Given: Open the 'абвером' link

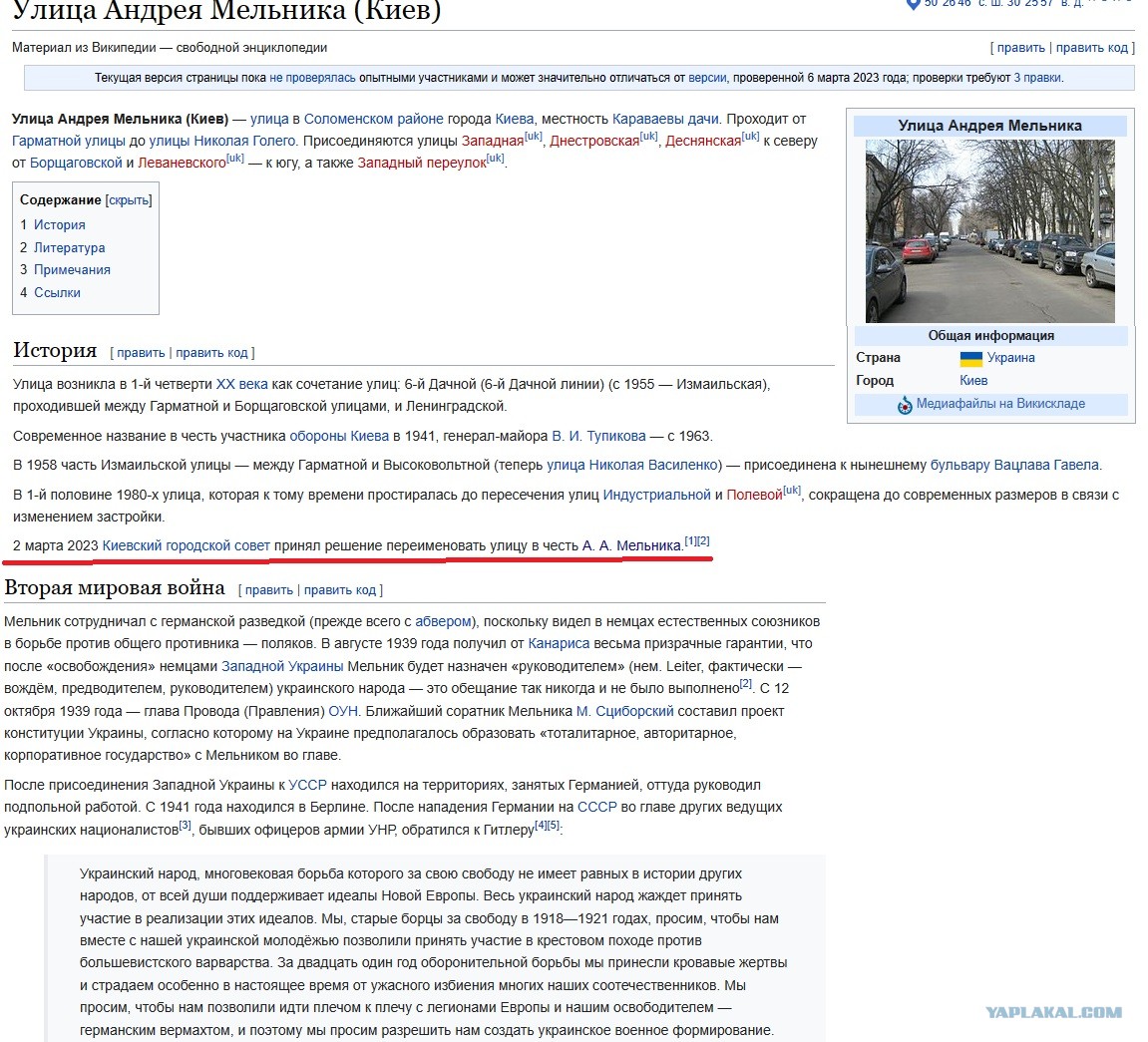Looking at the screenshot, I should coord(443,622).
